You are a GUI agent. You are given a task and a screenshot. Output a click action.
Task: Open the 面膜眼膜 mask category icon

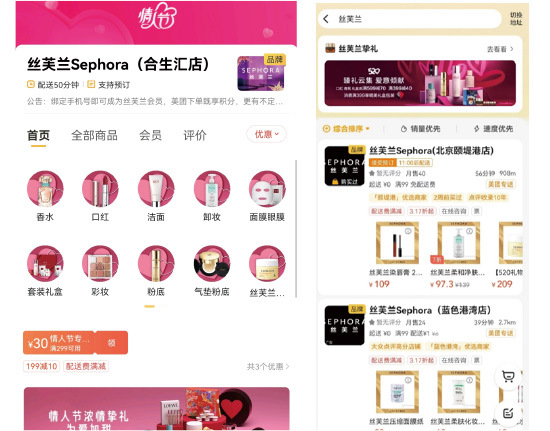coord(267,189)
